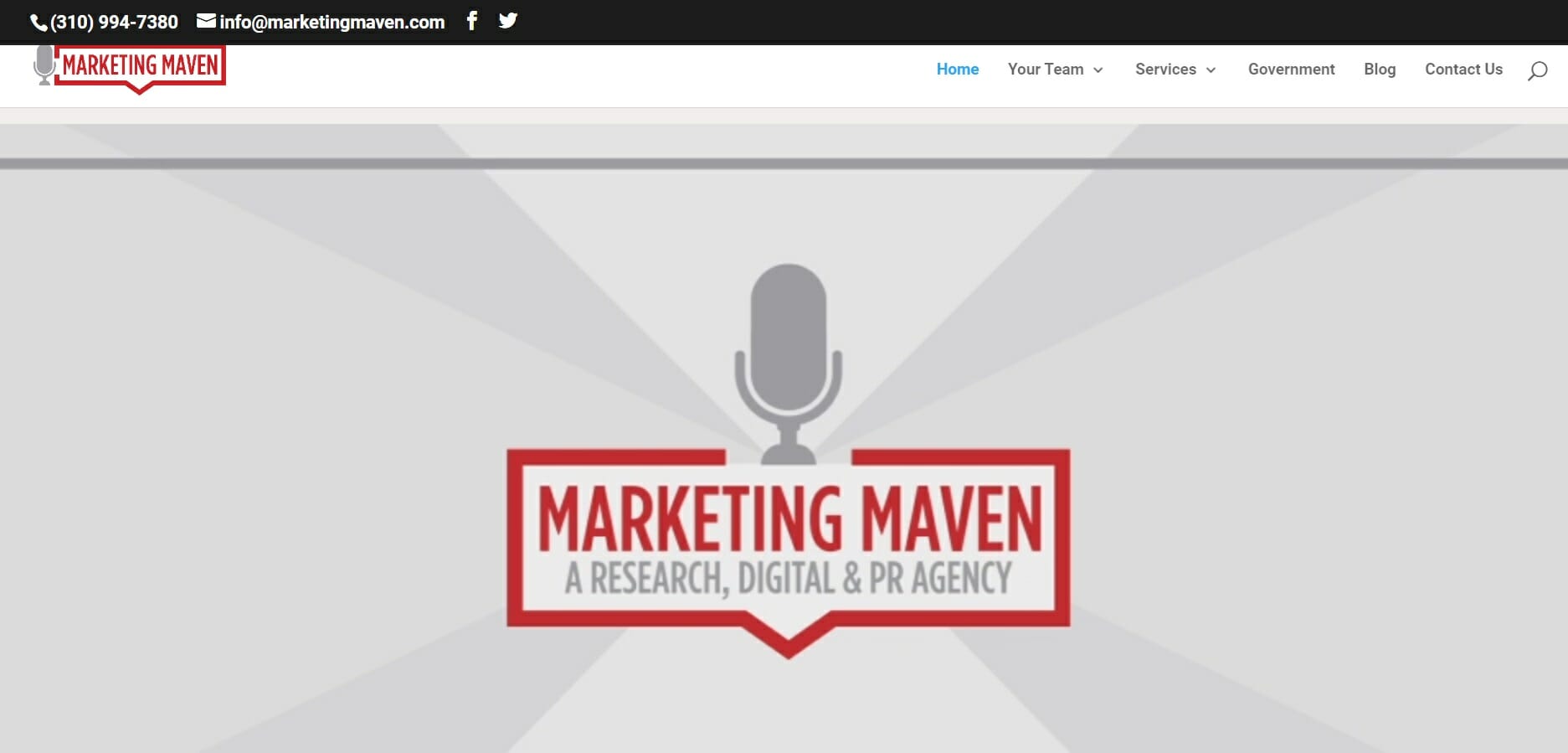Open the Twitter profile icon
Viewport: 1568px width, 753px height.
(x=508, y=21)
